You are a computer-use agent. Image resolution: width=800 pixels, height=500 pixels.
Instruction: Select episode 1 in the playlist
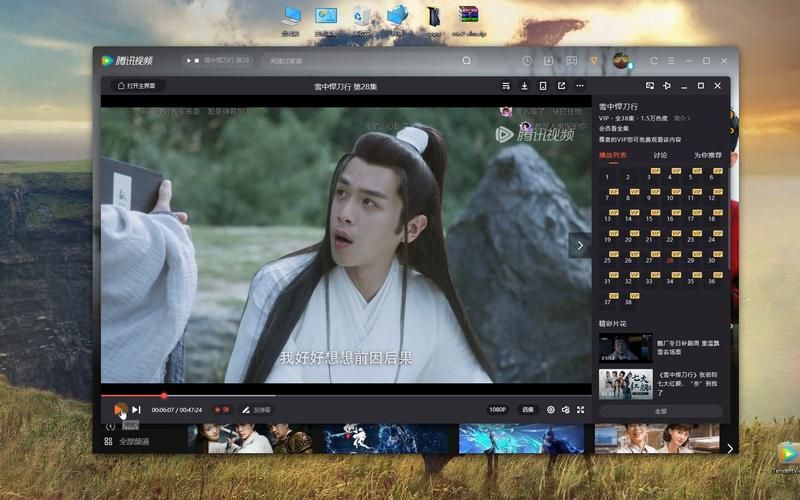click(x=607, y=177)
